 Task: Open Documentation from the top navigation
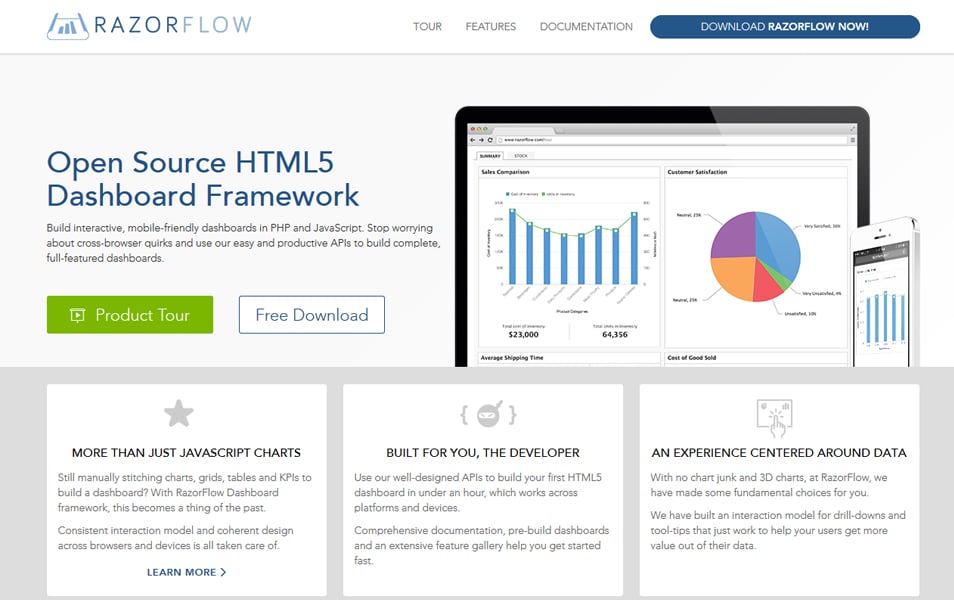(x=586, y=27)
